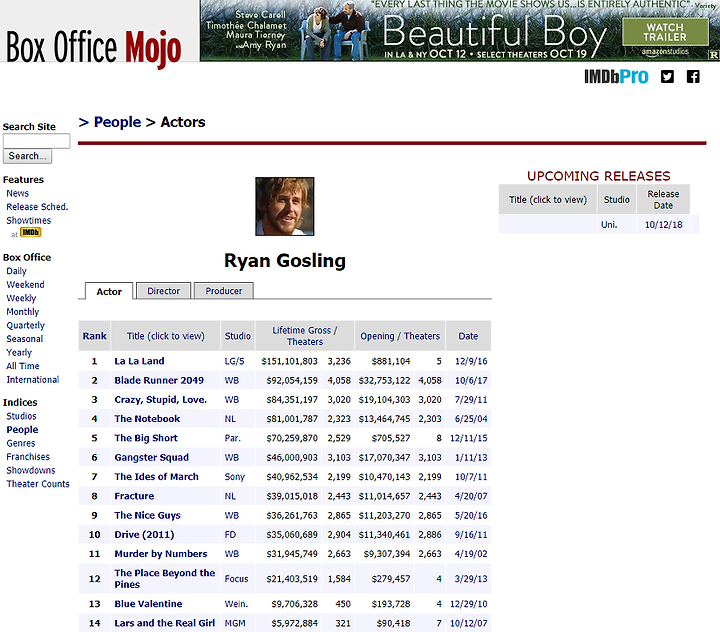Open The Place Beyond the Pines link
The width and height of the screenshot is (720, 632).
click(164, 579)
